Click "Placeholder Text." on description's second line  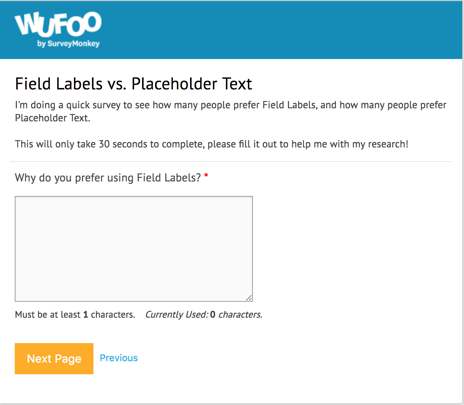pyautogui.click(x=53, y=118)
